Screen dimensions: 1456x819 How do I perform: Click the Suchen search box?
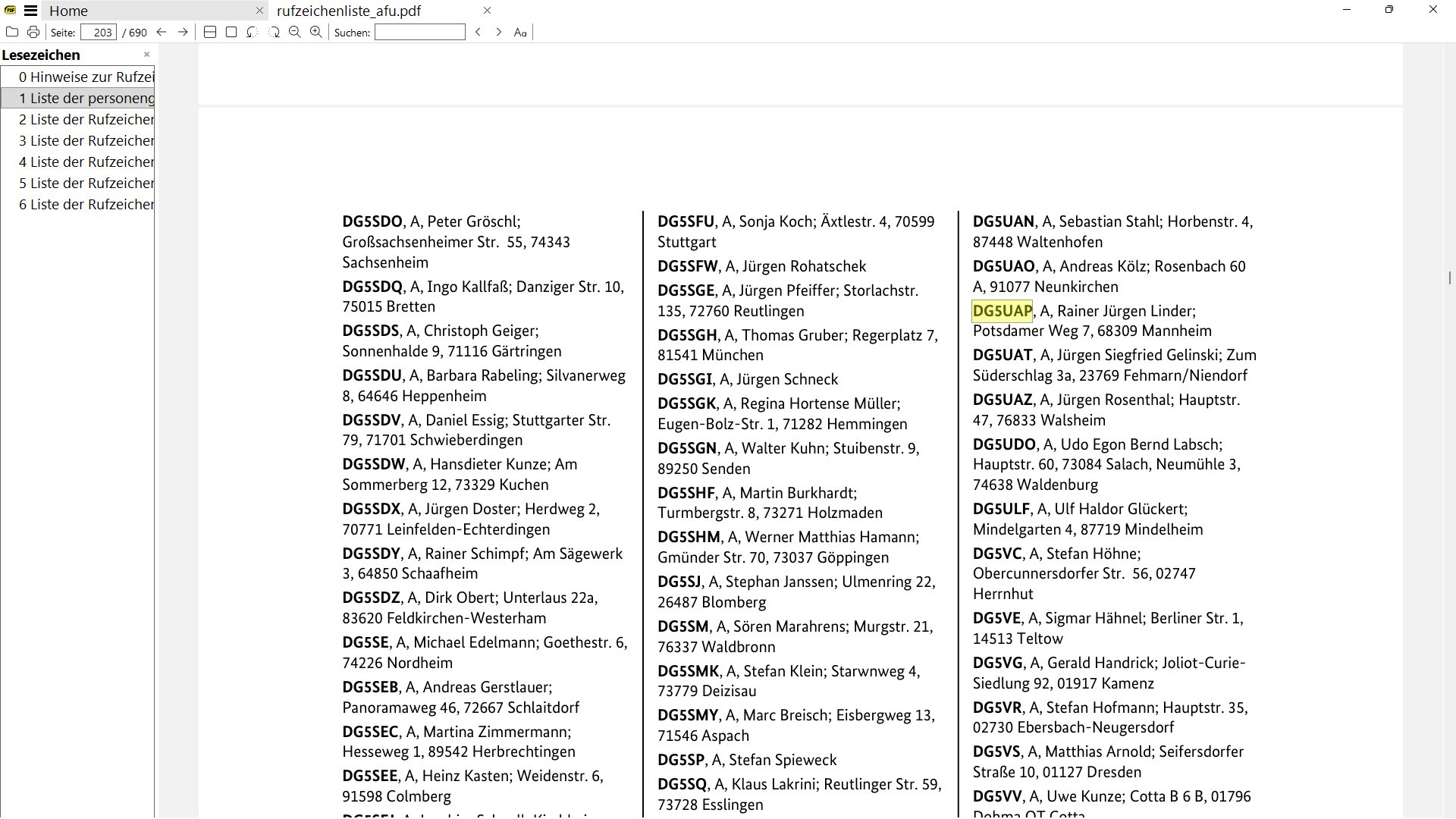point(419,32)
